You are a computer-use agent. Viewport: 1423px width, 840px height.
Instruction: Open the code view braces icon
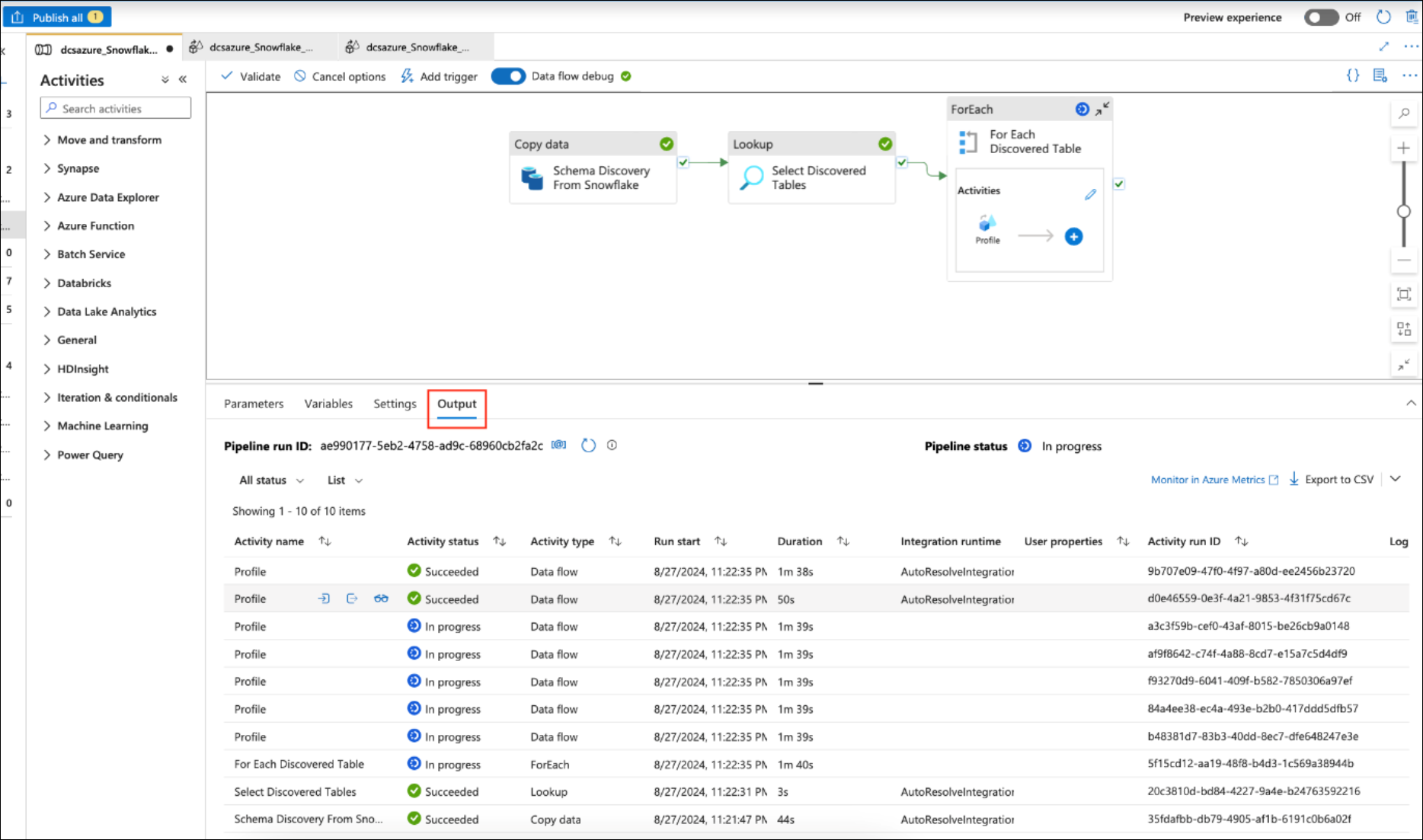pos(1352,75)
